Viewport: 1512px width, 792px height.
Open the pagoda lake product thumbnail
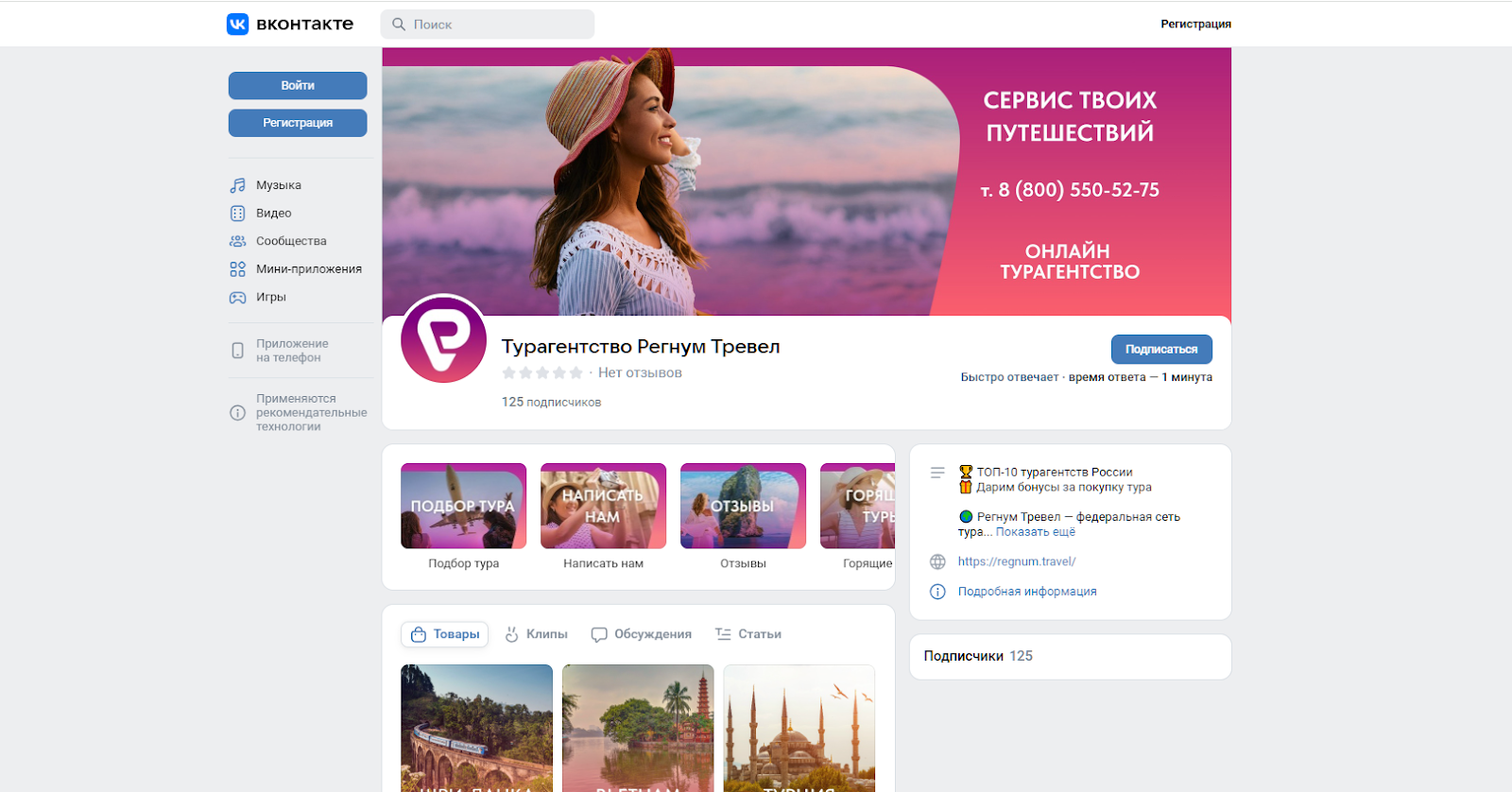point(638,729)
